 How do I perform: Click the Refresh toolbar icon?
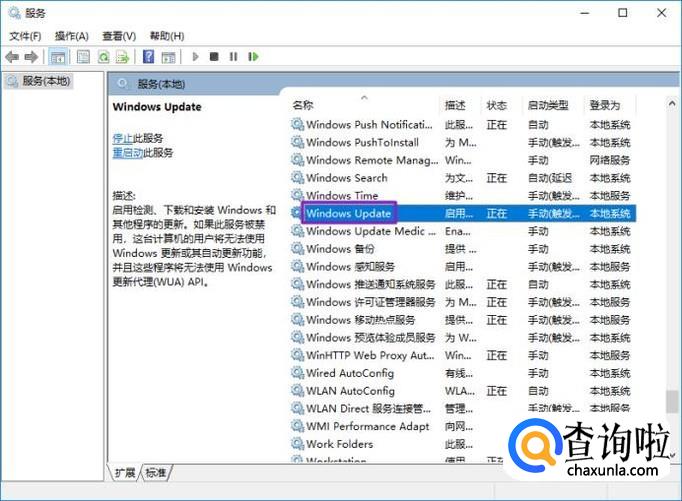[104, 57]
